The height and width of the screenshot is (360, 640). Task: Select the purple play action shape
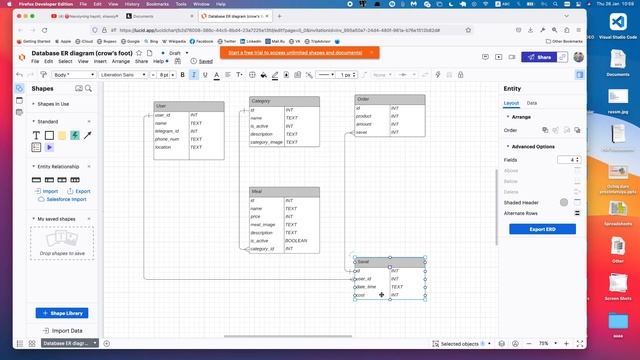coord(49,147)
